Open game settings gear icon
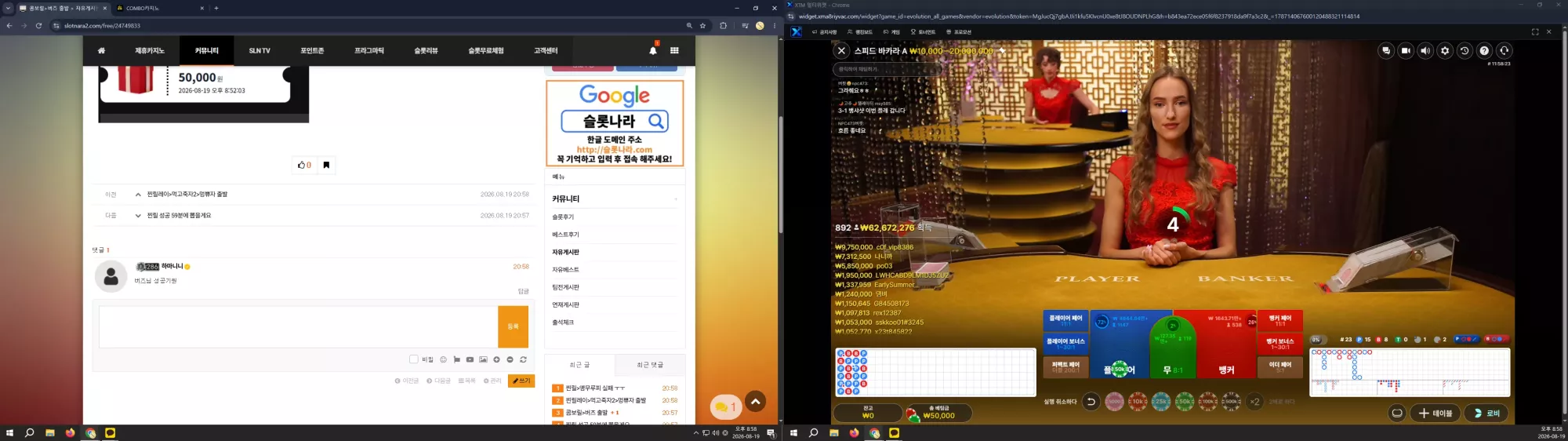The image size is (1568, 441). (x=1445, y=50)
